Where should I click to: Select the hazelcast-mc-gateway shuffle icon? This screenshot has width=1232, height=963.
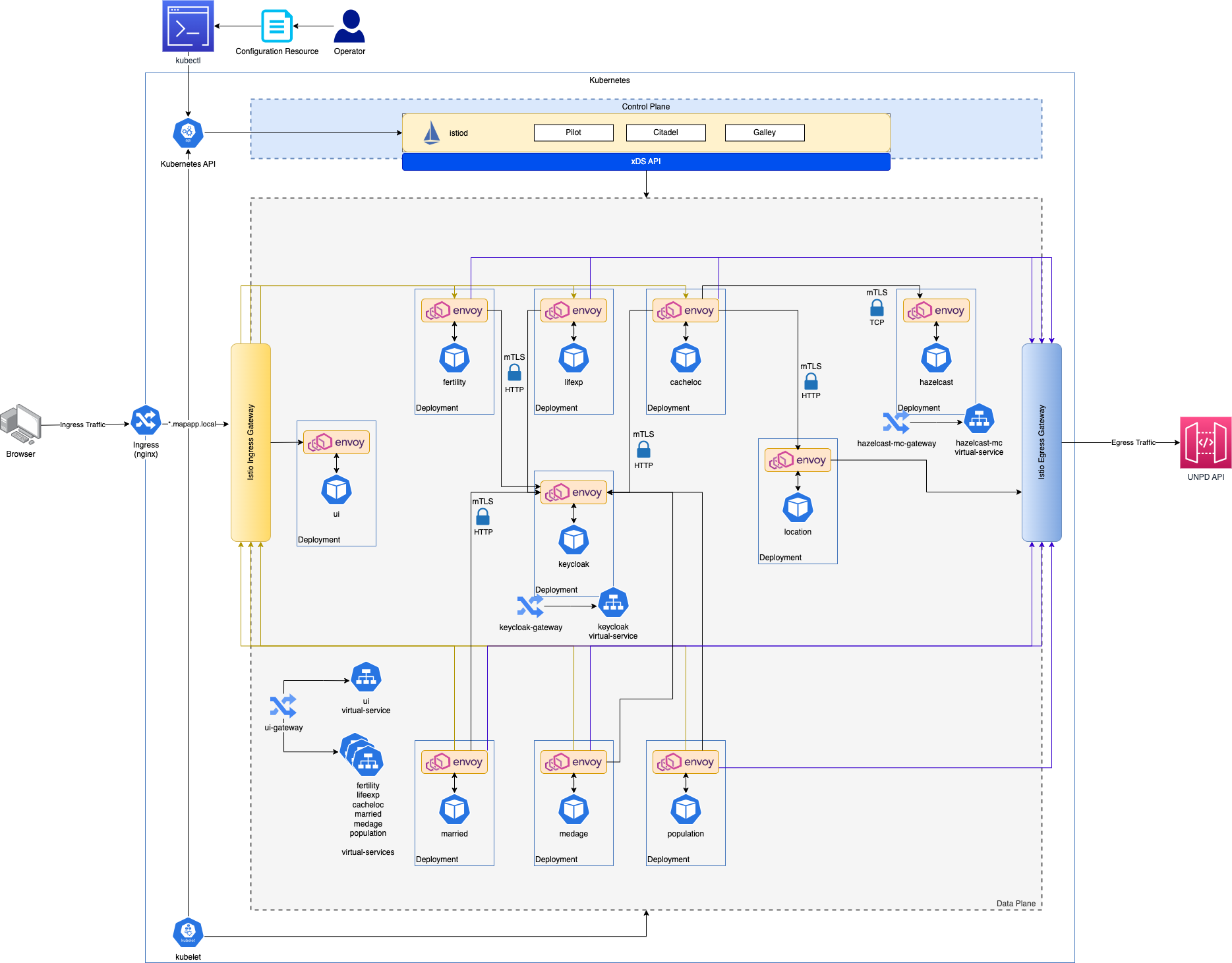(896, 422)
